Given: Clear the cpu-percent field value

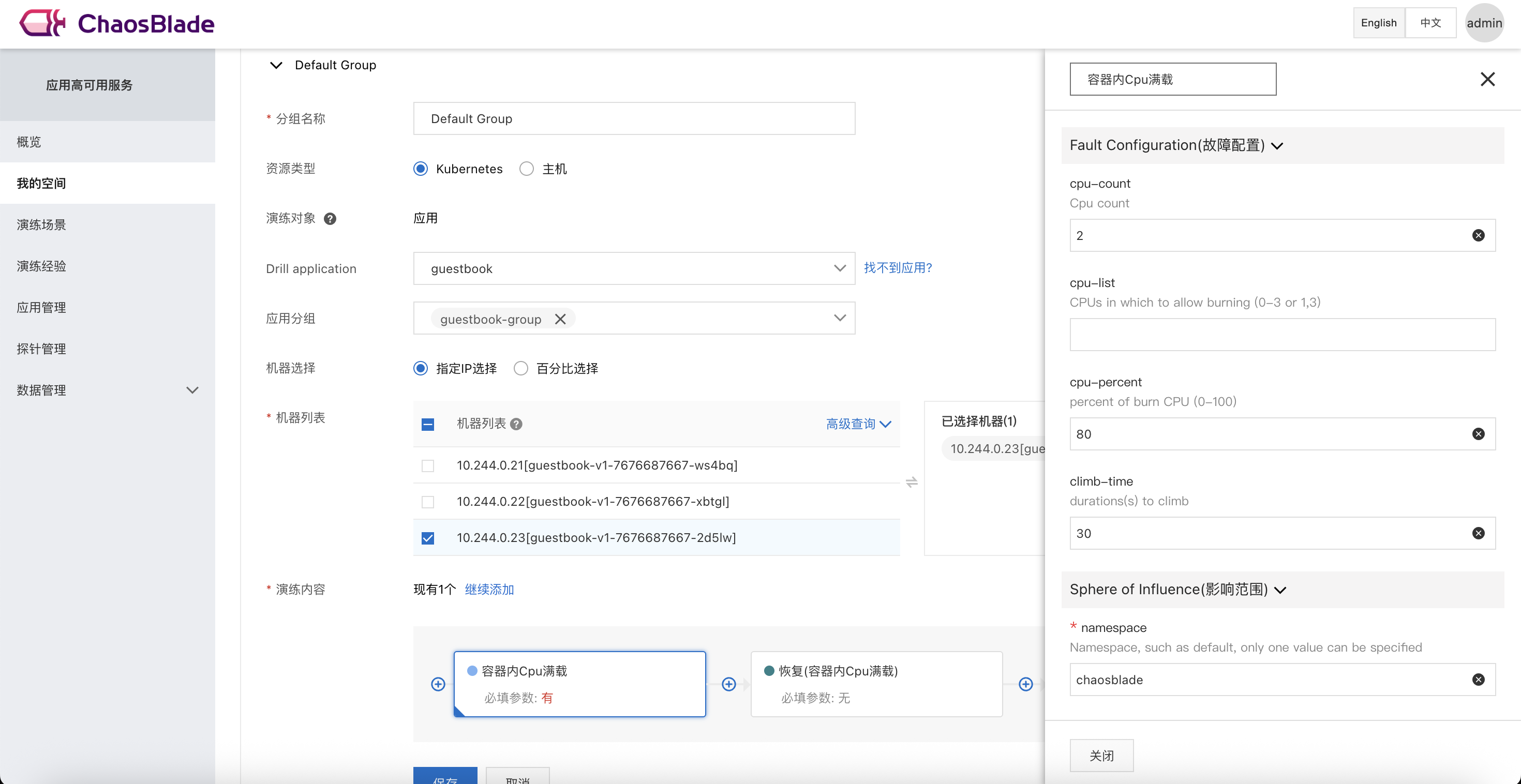Looking at the screenshot, I should [1478, 434].
